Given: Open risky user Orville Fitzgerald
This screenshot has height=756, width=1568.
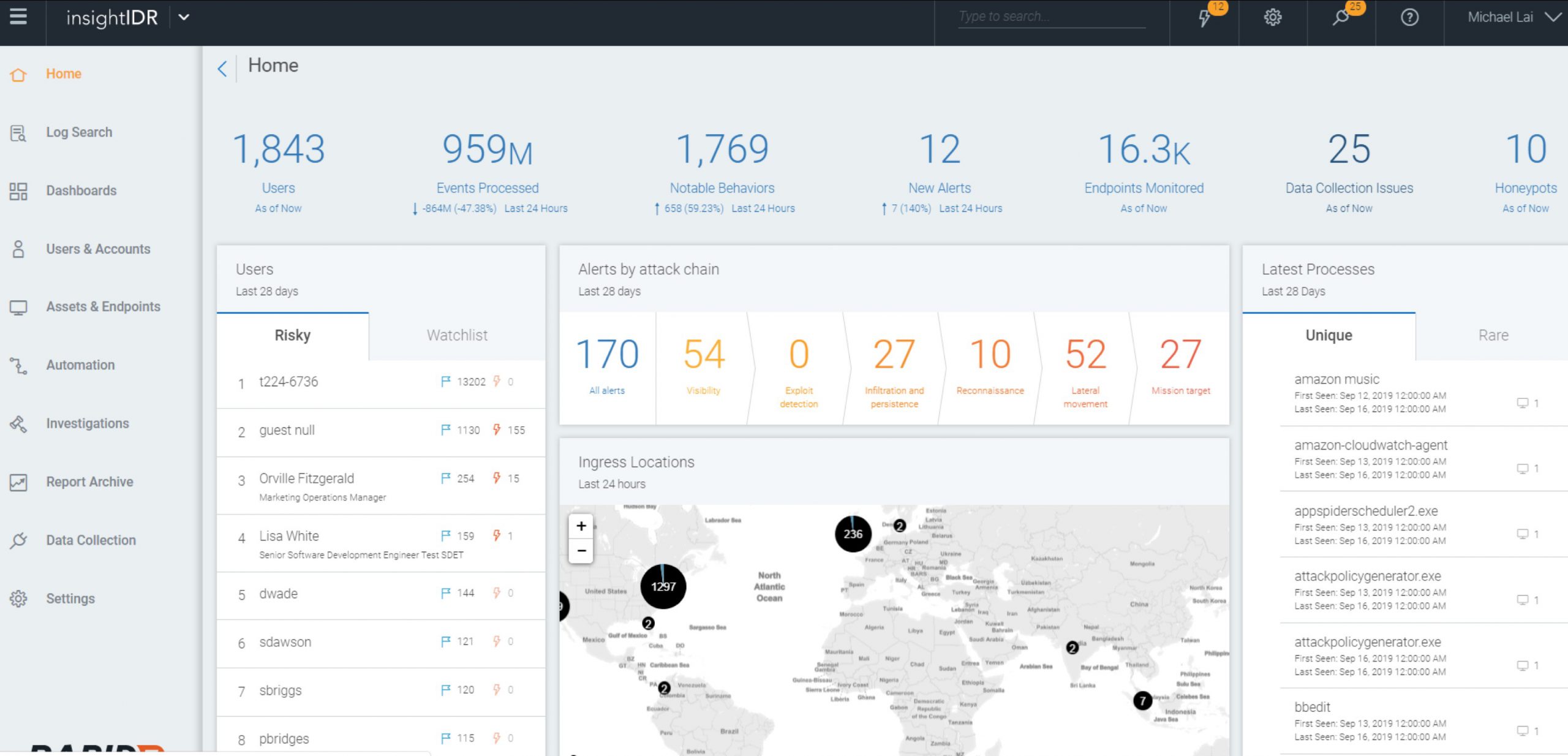Looking at the screenshot, I should click(306, 478).
